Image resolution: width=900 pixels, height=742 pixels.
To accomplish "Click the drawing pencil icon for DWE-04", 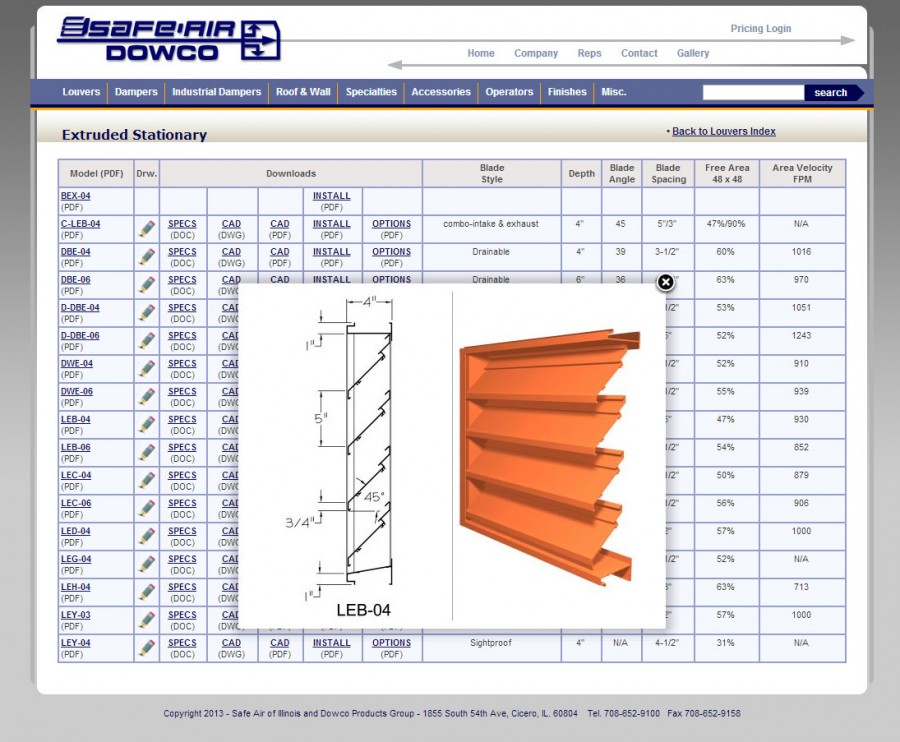I will click(147, 369).
